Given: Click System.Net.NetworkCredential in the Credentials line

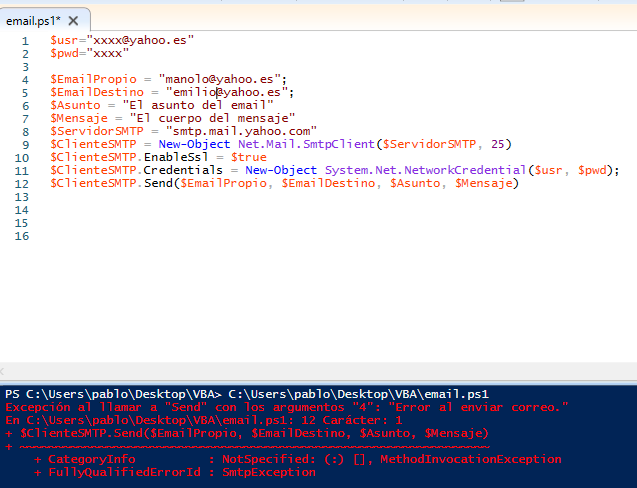Looking at the screenshot, I should coord(426,170).
